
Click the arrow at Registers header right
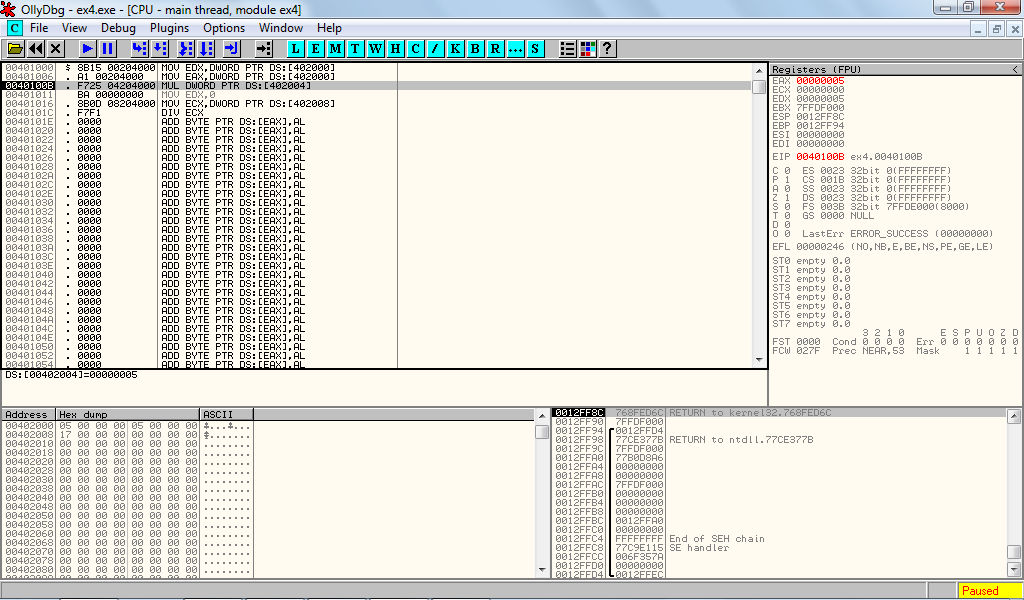tap(1016, 69)
